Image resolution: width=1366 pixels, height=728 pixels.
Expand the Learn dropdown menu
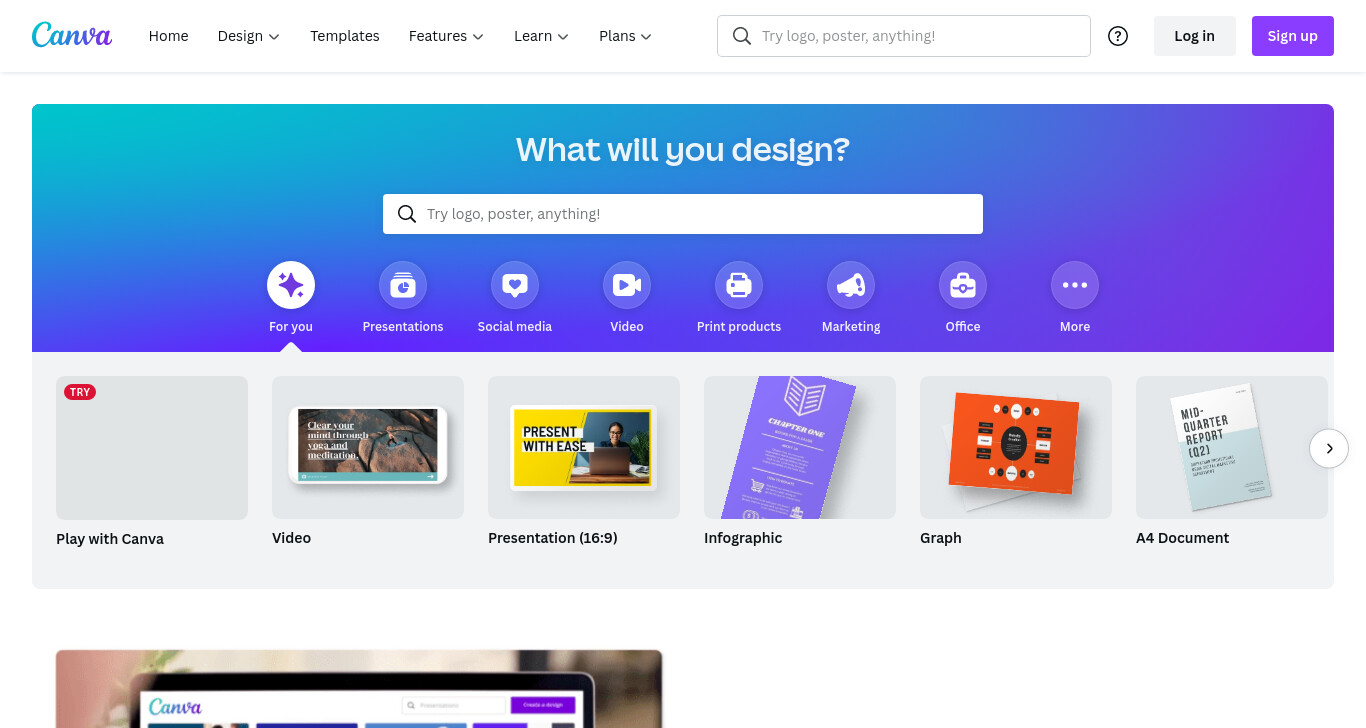[541, 36]
